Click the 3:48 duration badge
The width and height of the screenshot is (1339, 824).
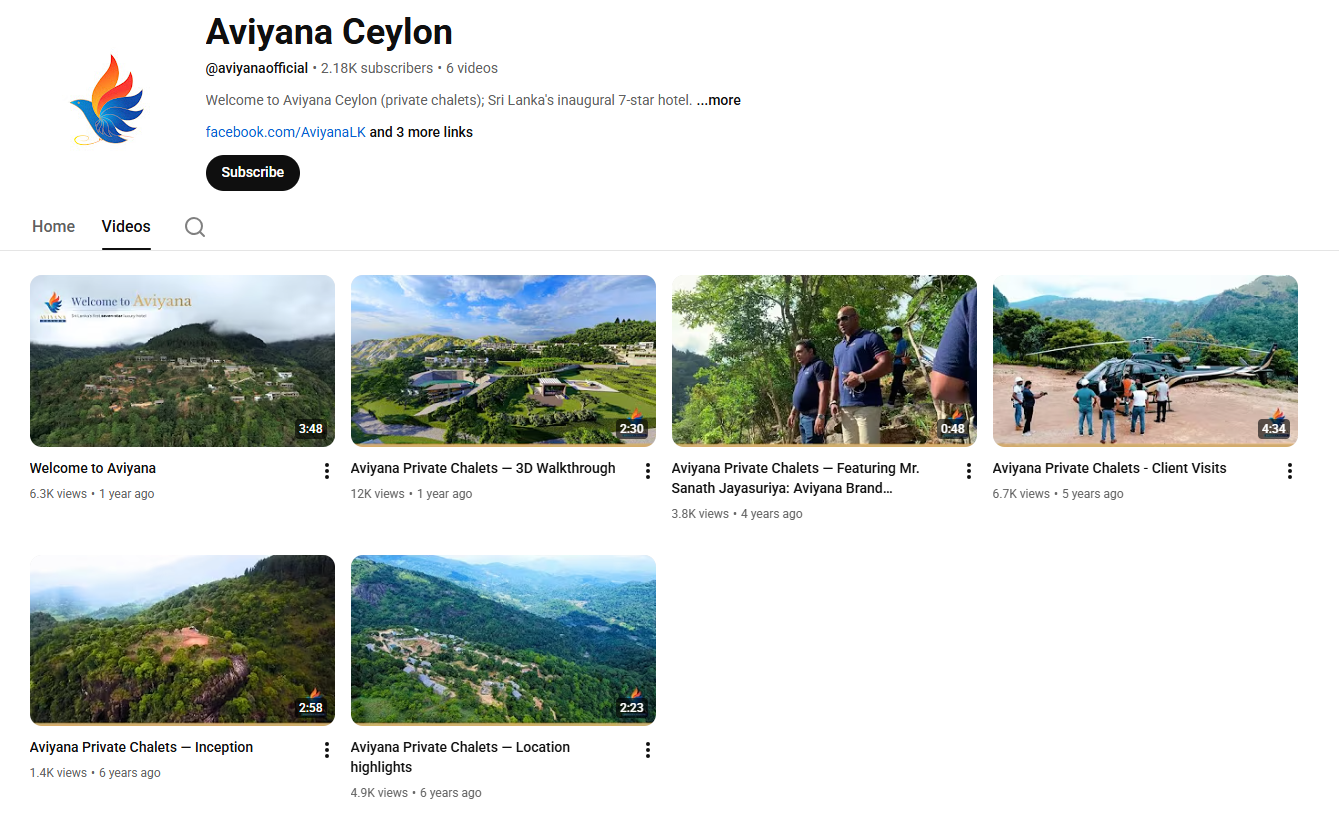(x=310, y=429)
